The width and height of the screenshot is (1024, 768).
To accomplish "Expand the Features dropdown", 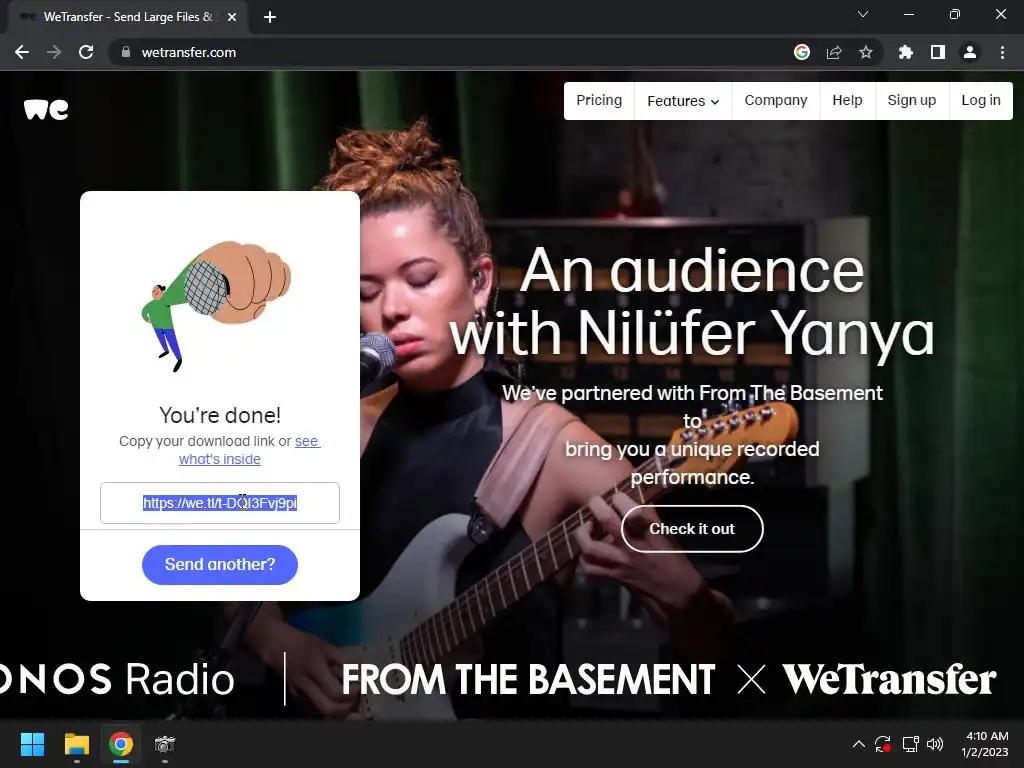I will click(683, 101).
